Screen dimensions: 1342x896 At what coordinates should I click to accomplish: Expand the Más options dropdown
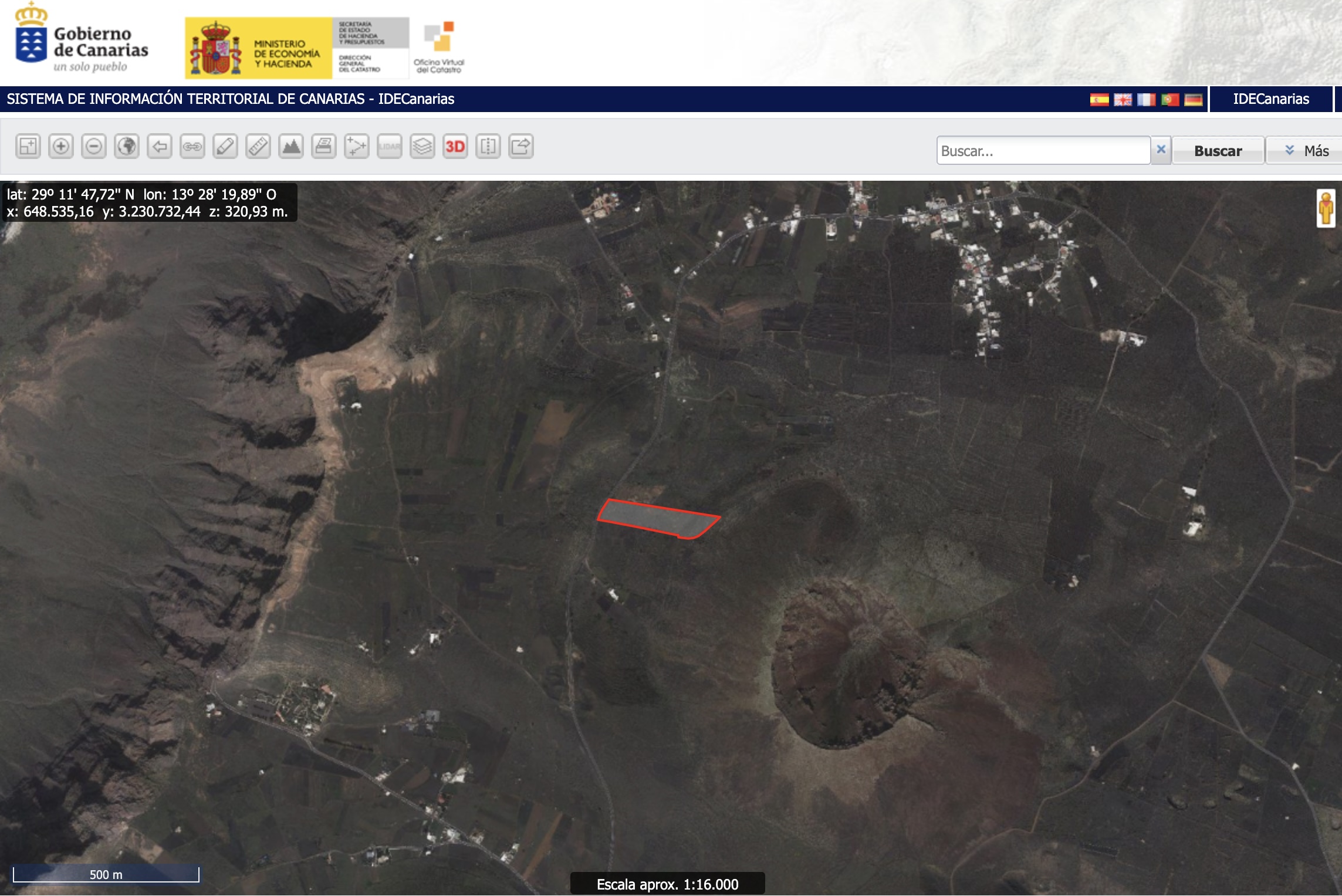pos(1306,151)
